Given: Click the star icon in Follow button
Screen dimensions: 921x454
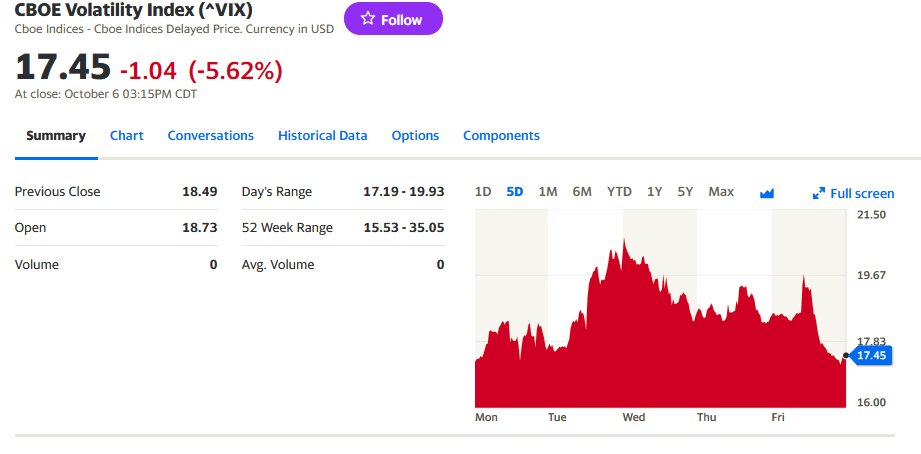Looking at the screenshot, I should [x=368, y=19].
